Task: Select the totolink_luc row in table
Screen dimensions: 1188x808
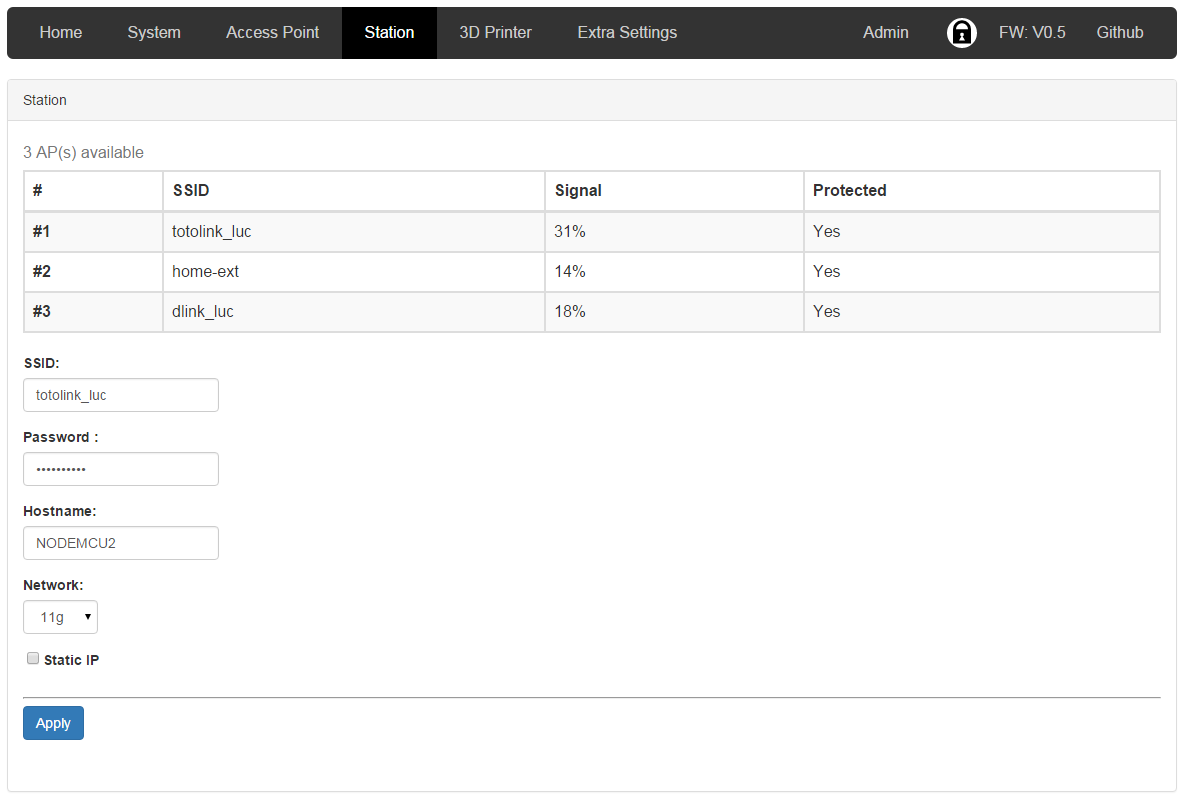Action: click(212, 232)
